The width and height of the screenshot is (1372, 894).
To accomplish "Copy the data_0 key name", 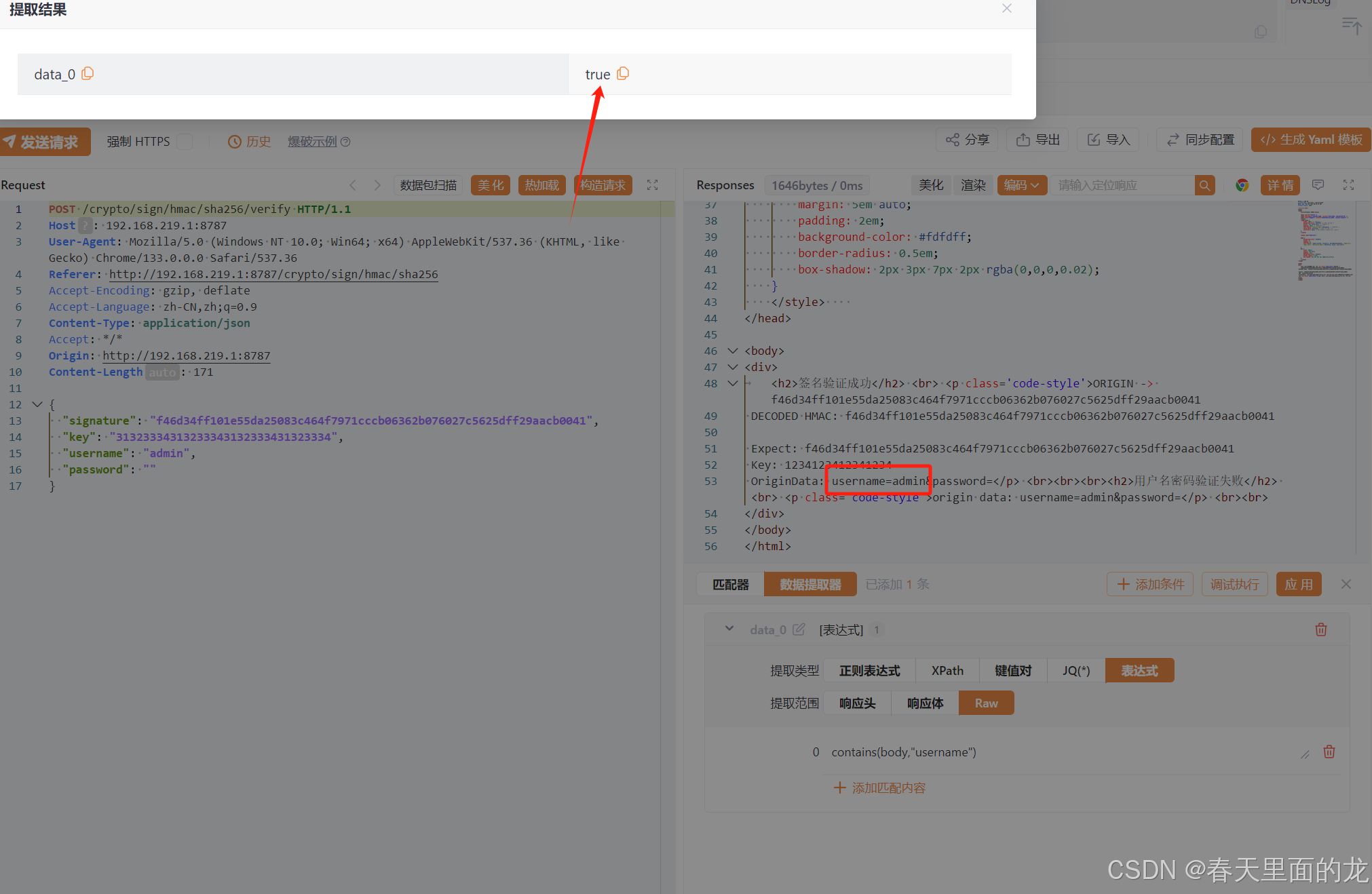I will pos(88,73).
